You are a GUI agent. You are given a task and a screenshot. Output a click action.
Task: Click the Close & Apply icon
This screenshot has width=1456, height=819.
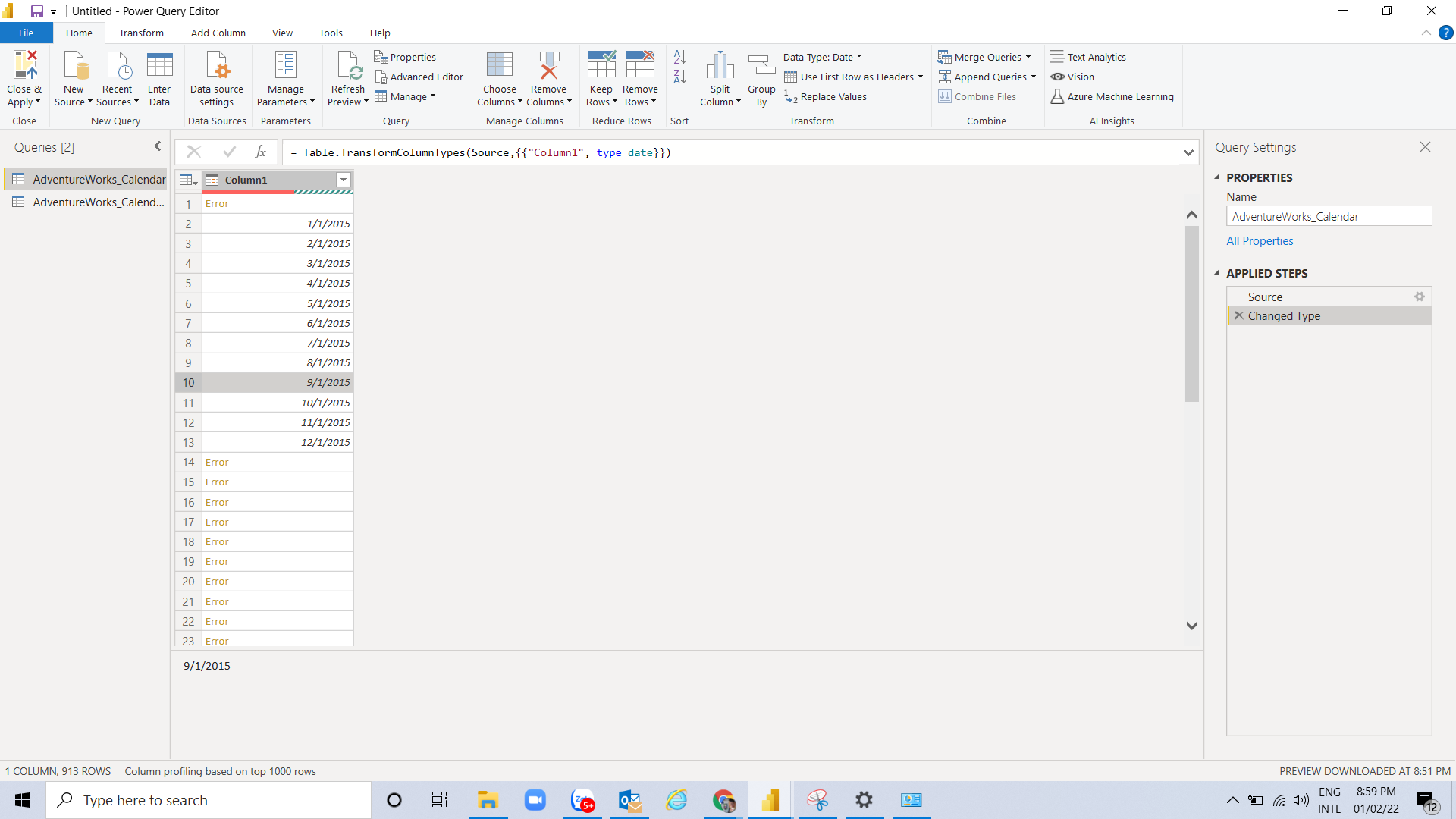24,65
